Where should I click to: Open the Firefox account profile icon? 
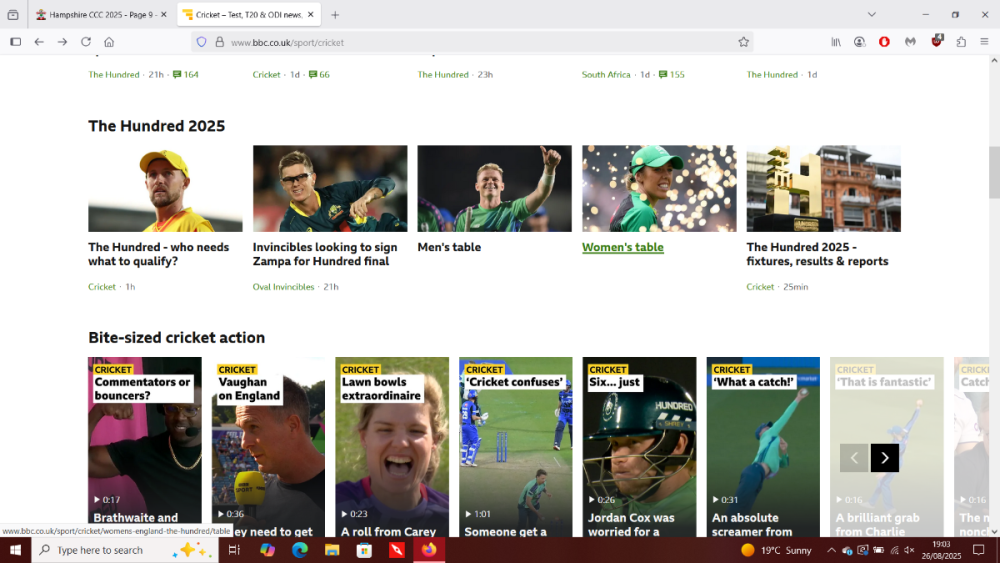coord(859,42)
